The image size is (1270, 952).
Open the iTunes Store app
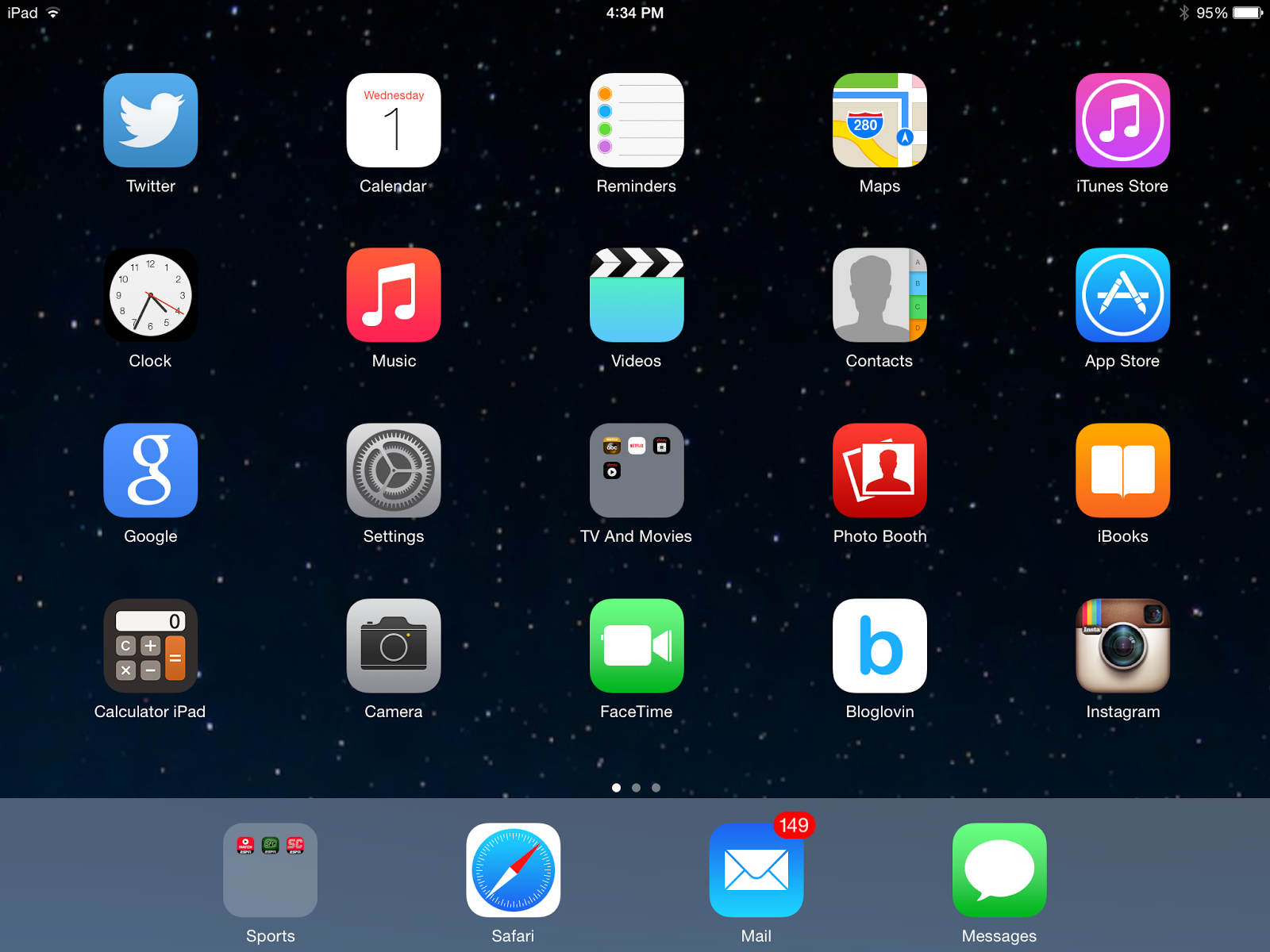coord(1122,121)
